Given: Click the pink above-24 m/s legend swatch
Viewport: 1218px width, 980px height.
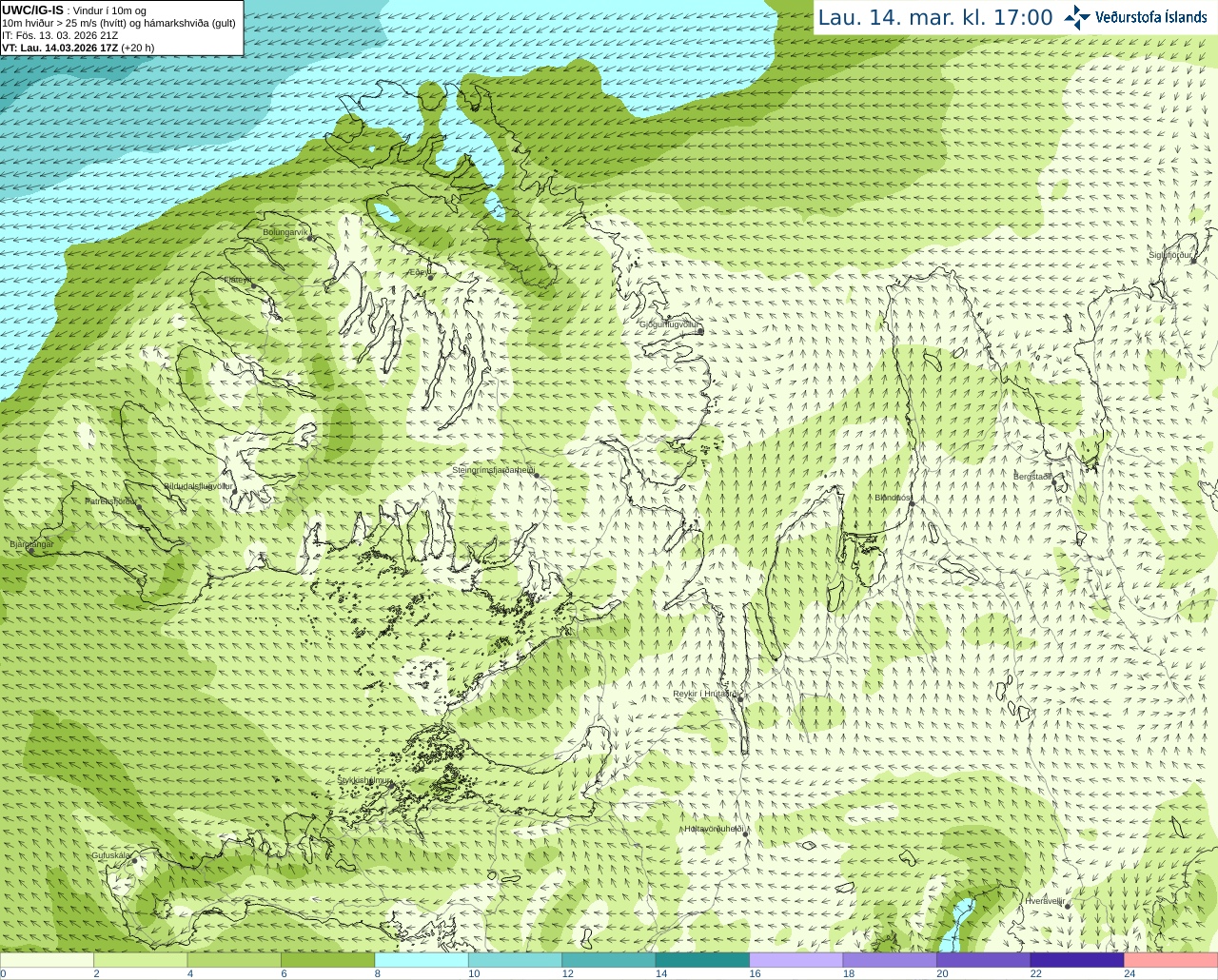Looking at the screenshot, I should pos(1170,960).
